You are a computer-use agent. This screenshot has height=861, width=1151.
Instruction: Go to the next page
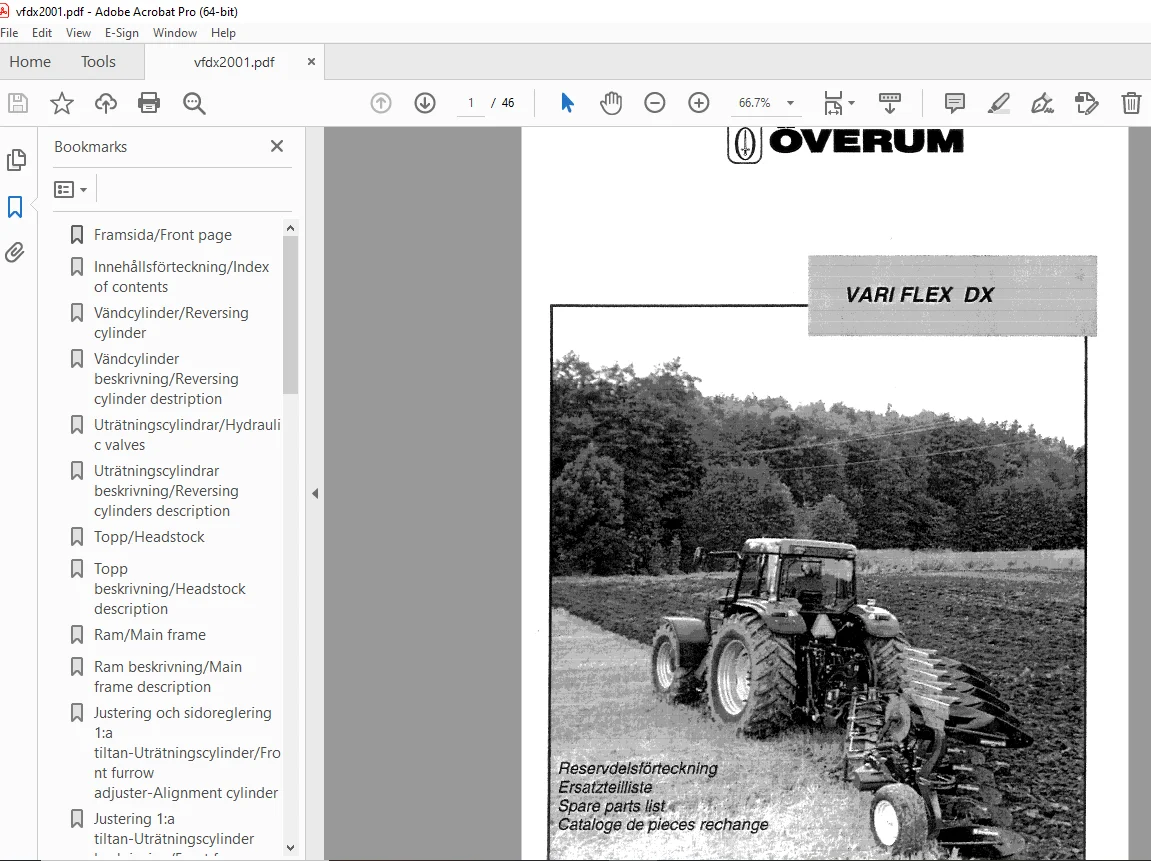coord(425,103)
